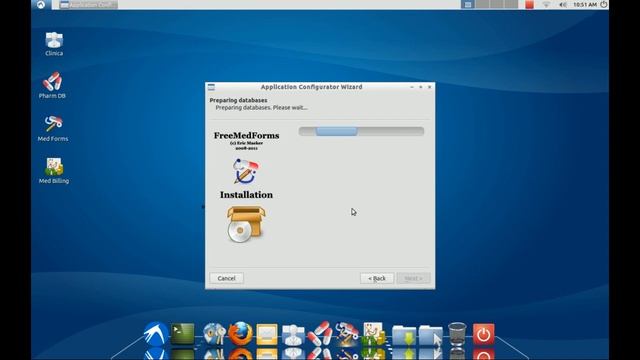Viewport: 640px width, 360px height.
Task: Open the Pharm DB desktop icon
Action: point(52,85)
